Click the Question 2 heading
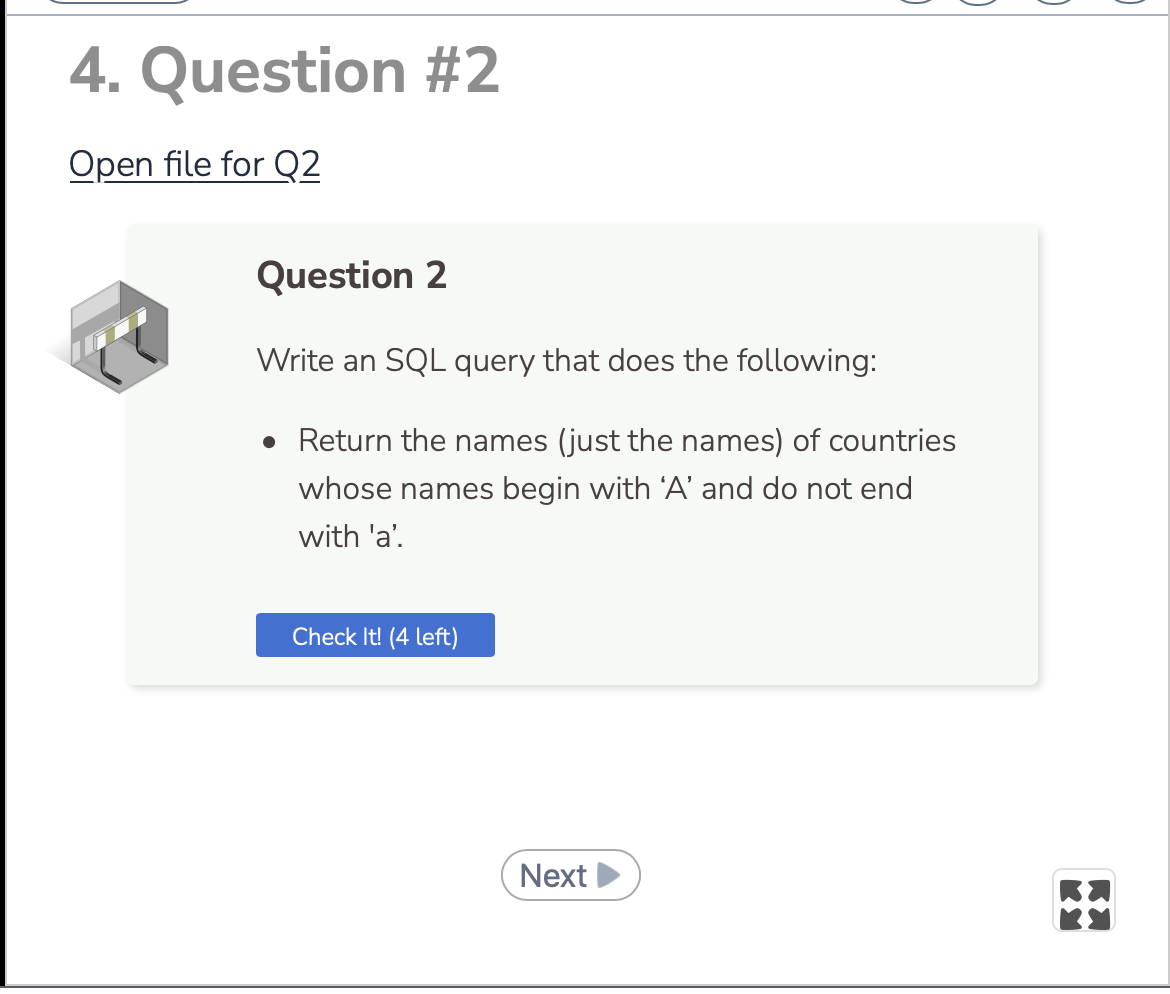The width and height of the screenshot is (1170, 994). [x=351, y=276]
